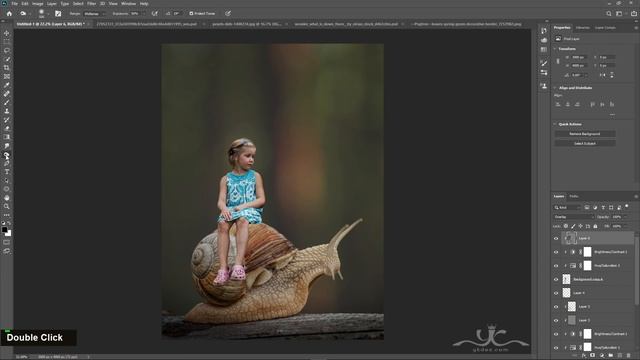Click the foreground color swatch
Viewport: 640px width, 360px height.
point(4,230)
